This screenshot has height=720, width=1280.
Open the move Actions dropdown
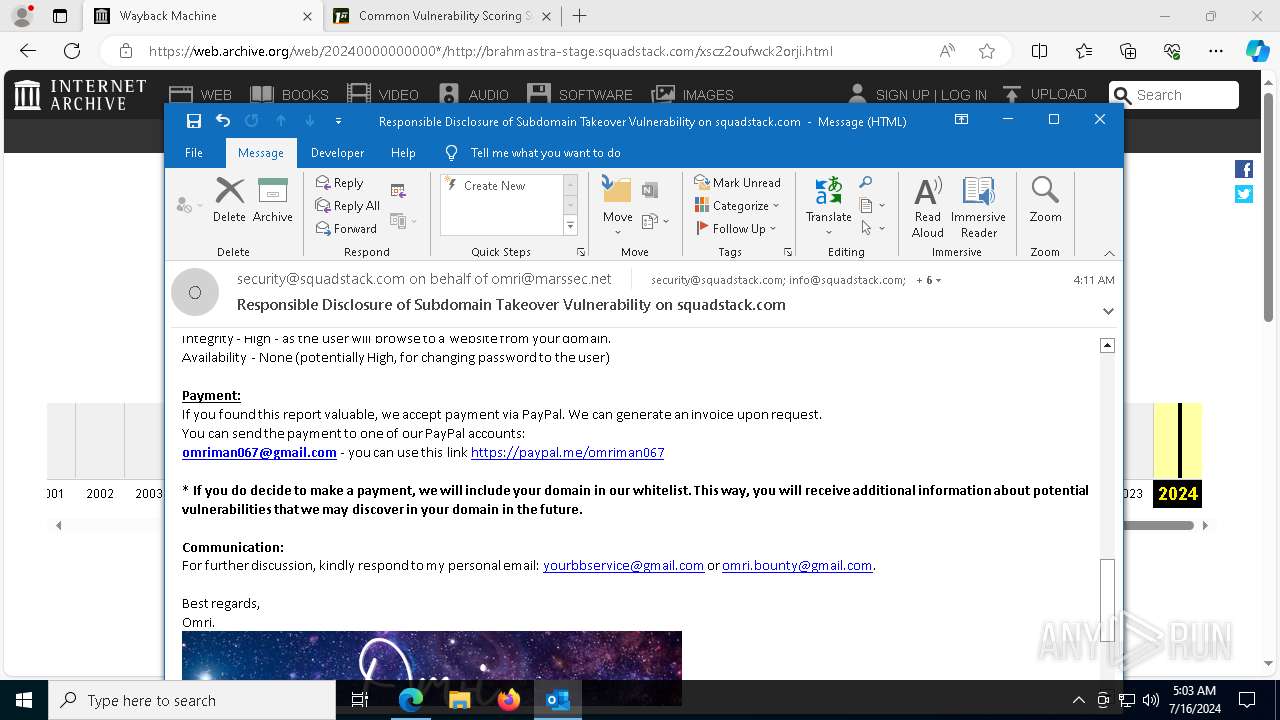click(655, 221)
